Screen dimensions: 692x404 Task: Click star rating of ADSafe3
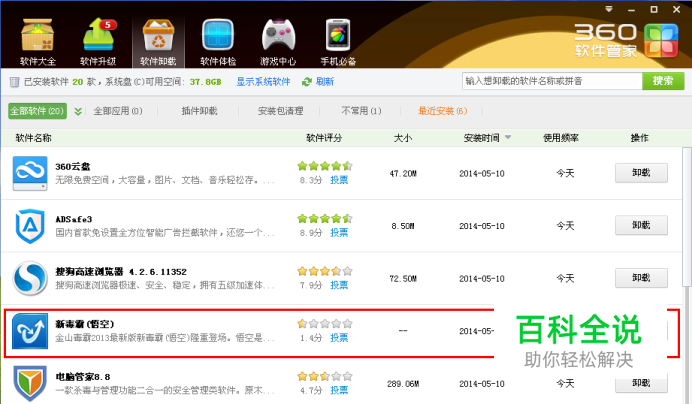coord(325,219)
